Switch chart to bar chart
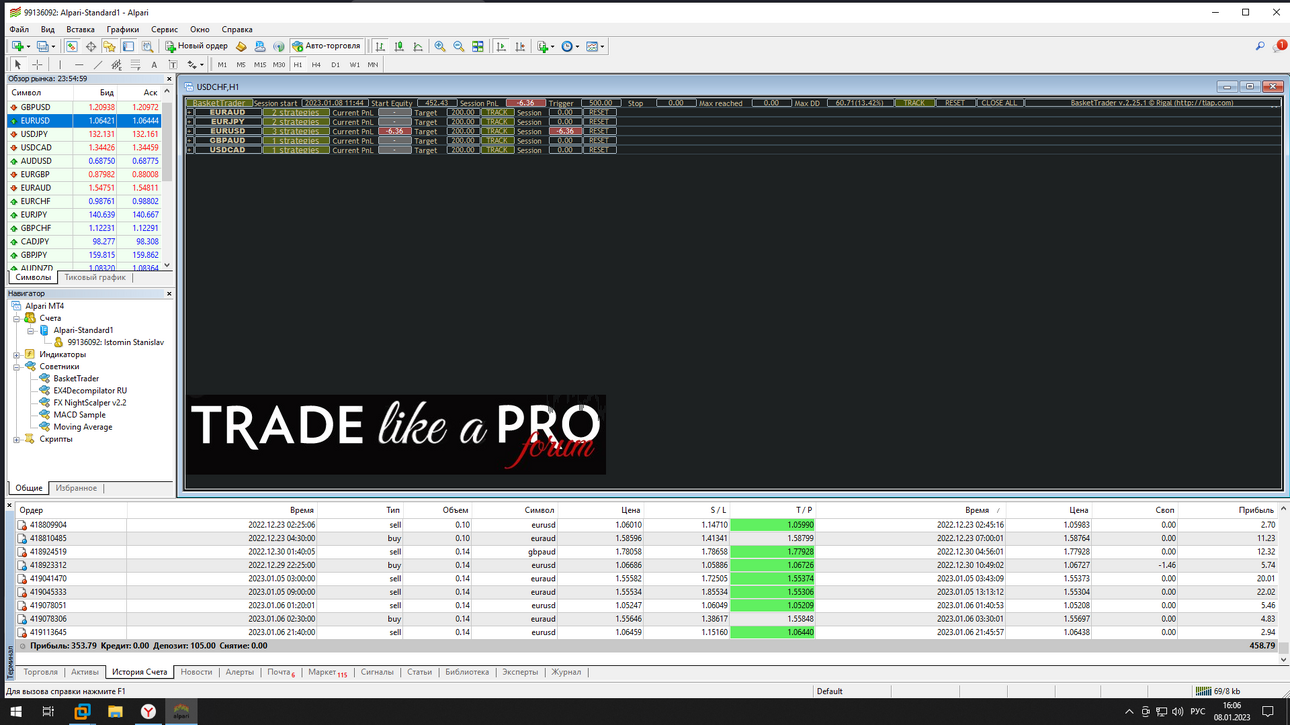This screenshot has height=725, width=1290. tap(380, 46)
